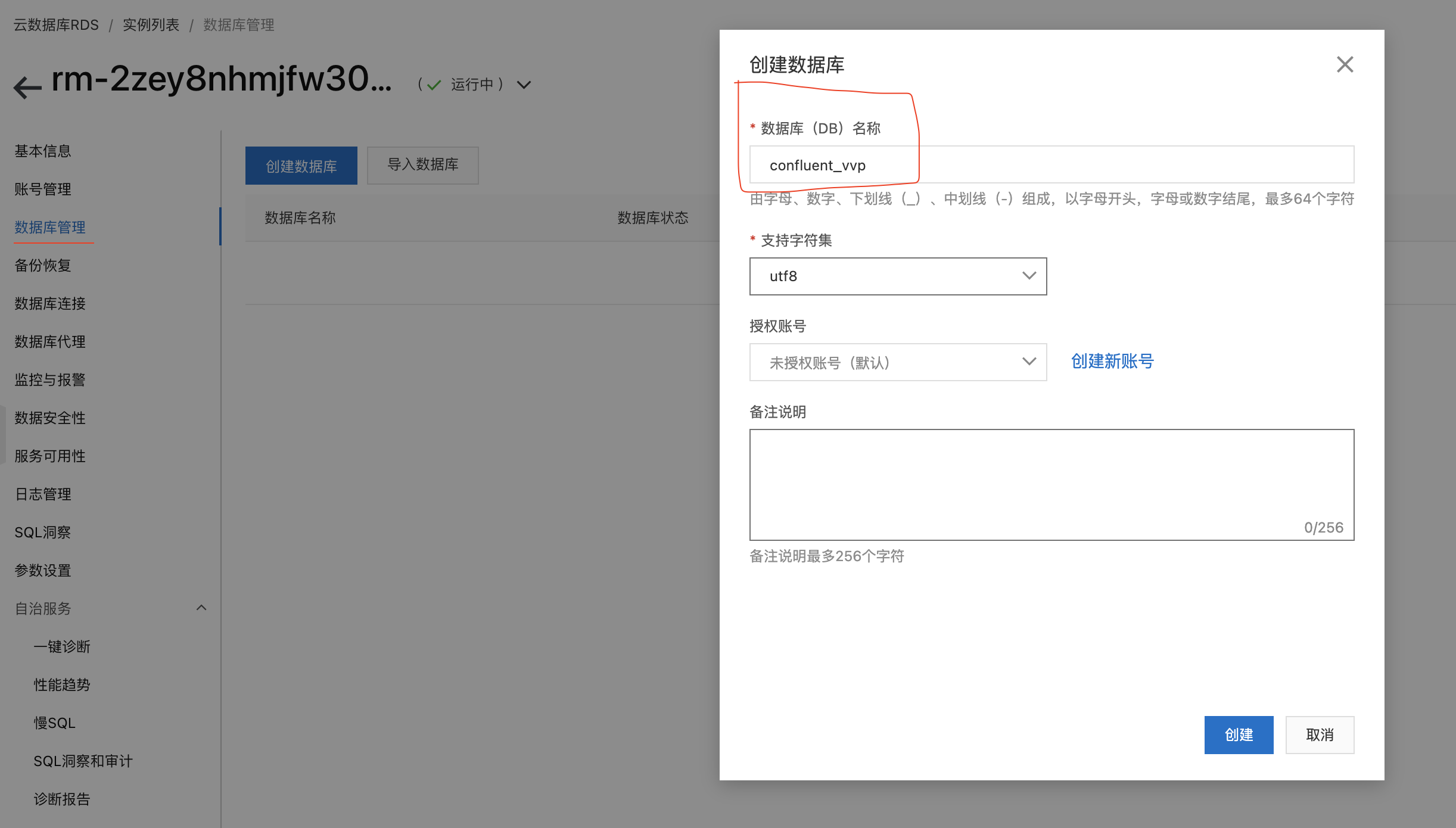Click the back arrow beside instance name

(27, 88)
